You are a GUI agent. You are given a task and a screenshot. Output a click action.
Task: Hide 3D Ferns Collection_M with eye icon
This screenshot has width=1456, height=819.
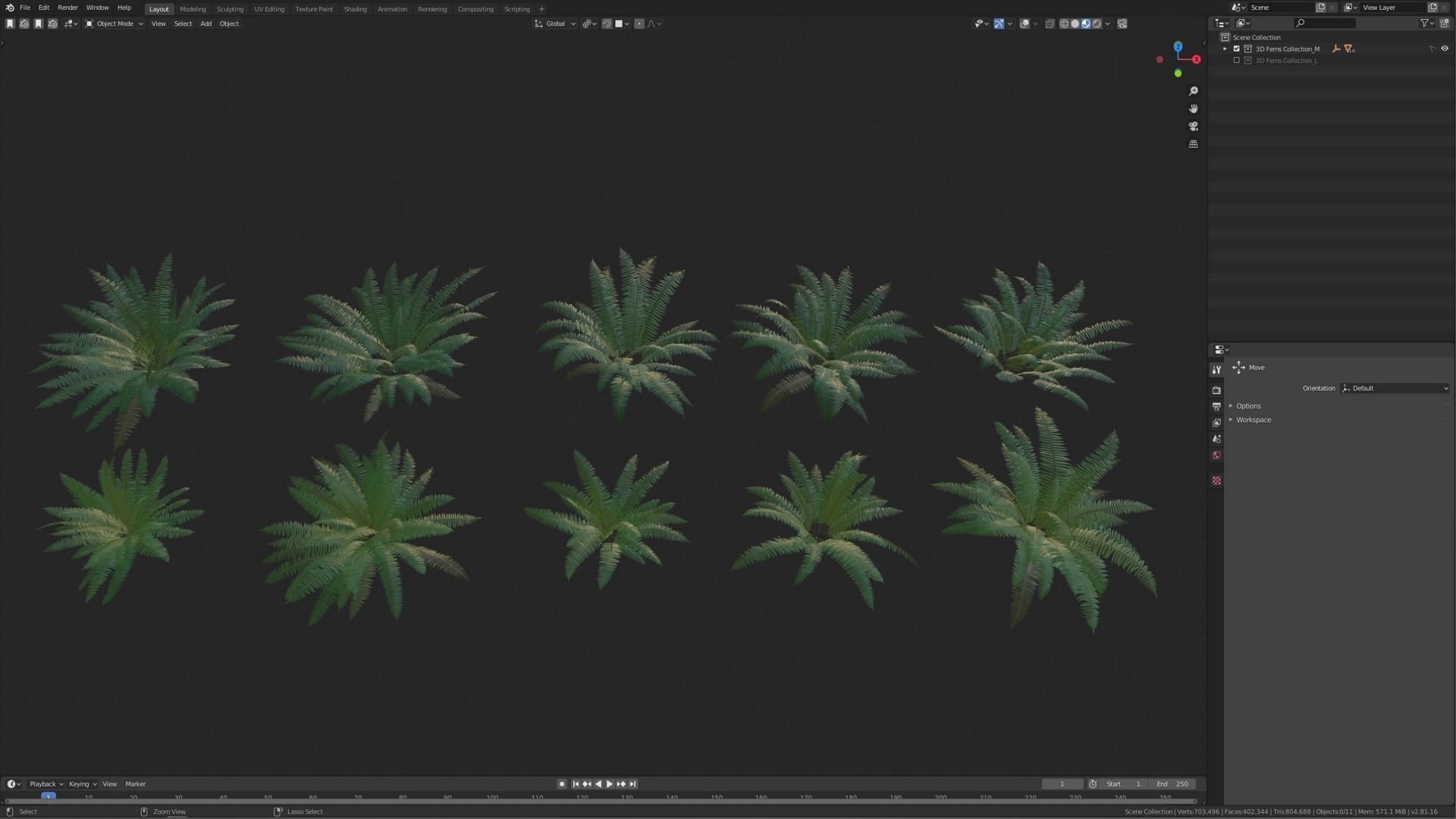coord(1445,49)
